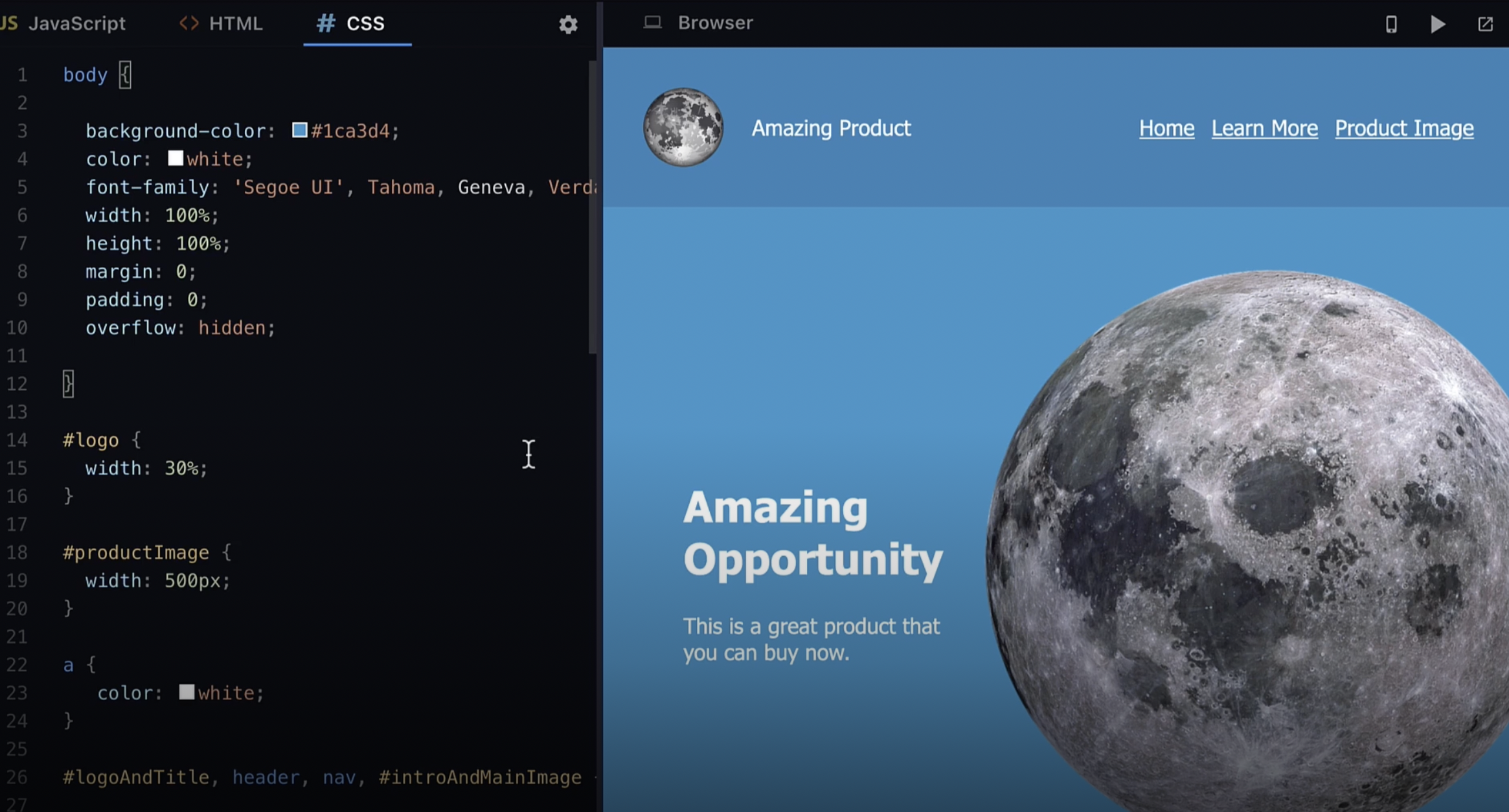Viewport: 1509px width, 812px height.
Task: Open the Home navigation link
Action: click(1166, 128)
